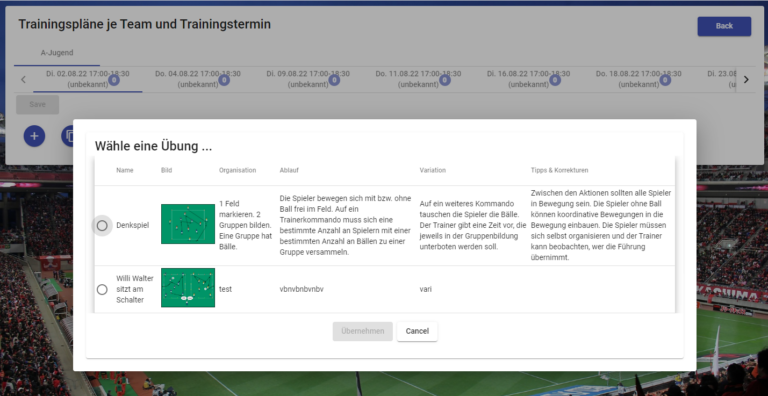Click the 'vbnvbnbvnbv' Ablauf cell
The width and height of the screenshot is (768, 396).
302,289
